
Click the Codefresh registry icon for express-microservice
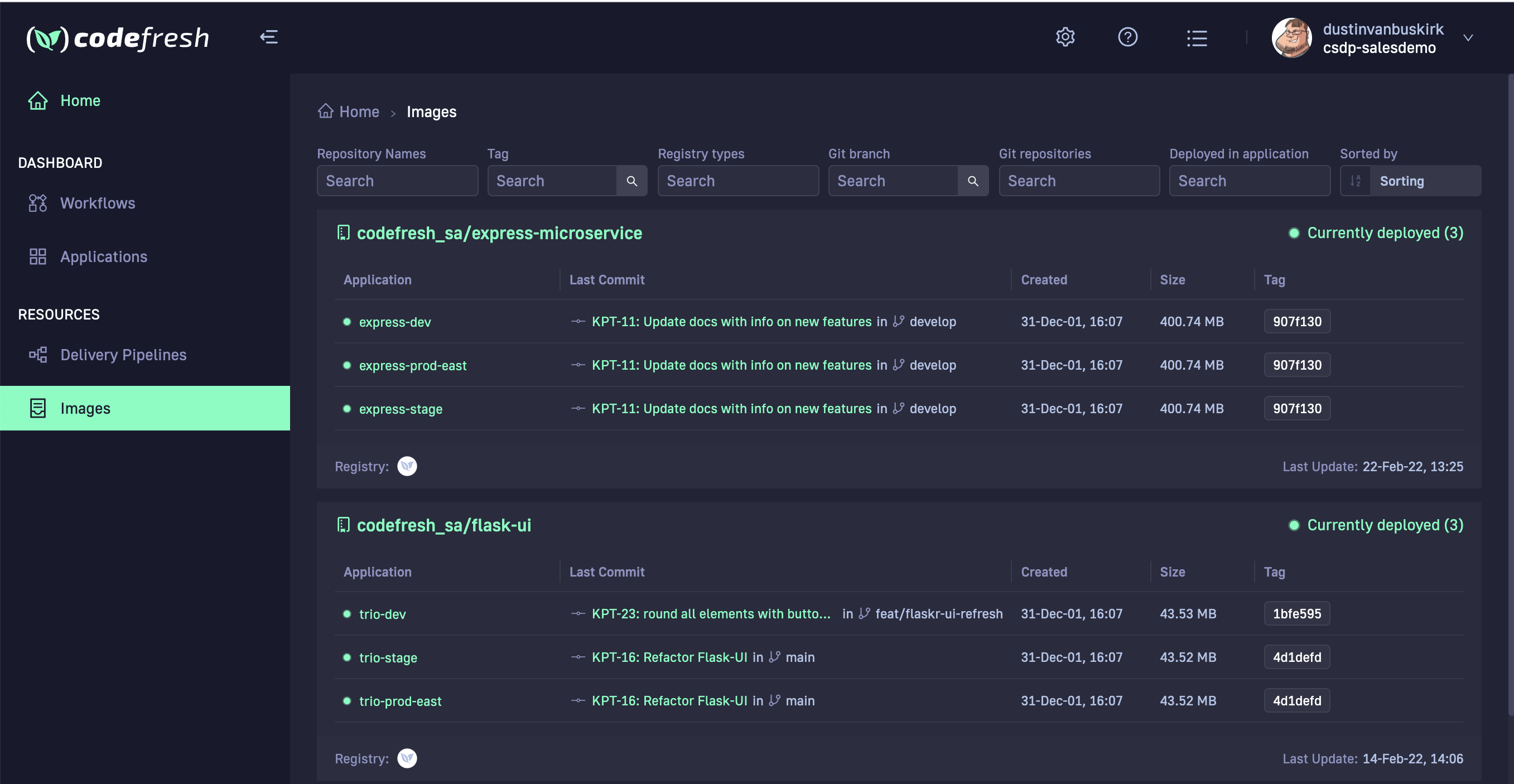407,466
